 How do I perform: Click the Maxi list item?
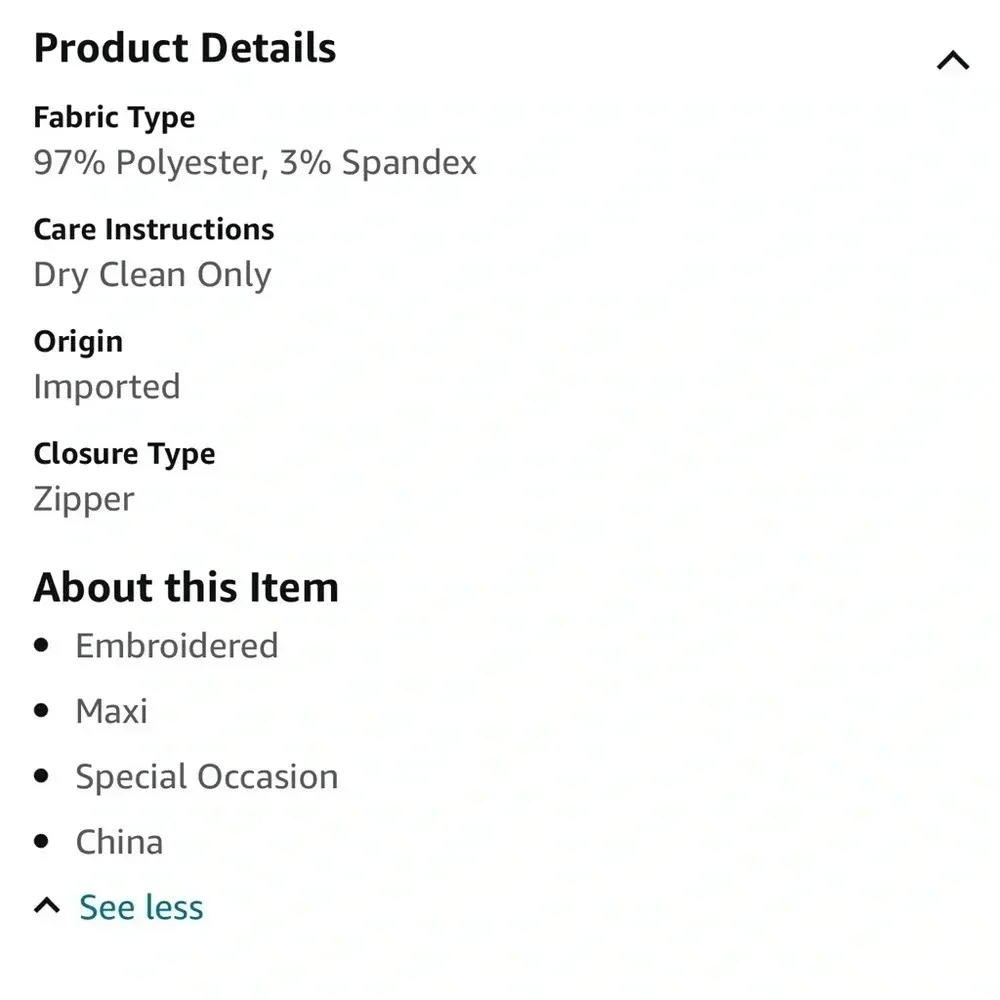tap(112, 712)
